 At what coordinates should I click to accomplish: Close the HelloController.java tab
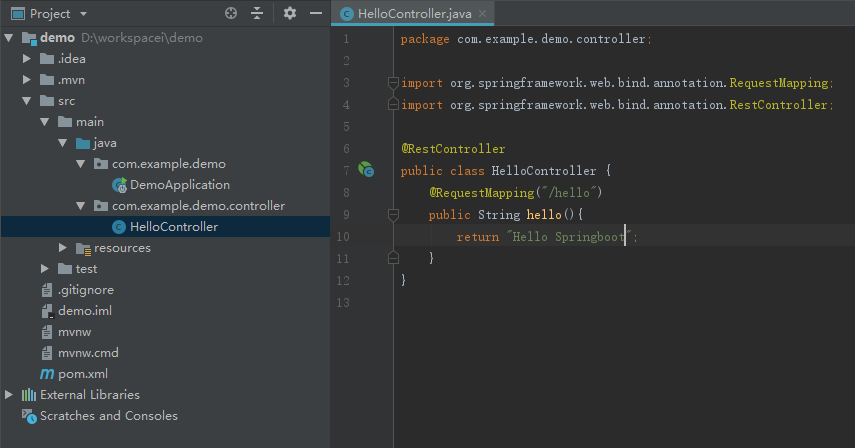point(483,14)
